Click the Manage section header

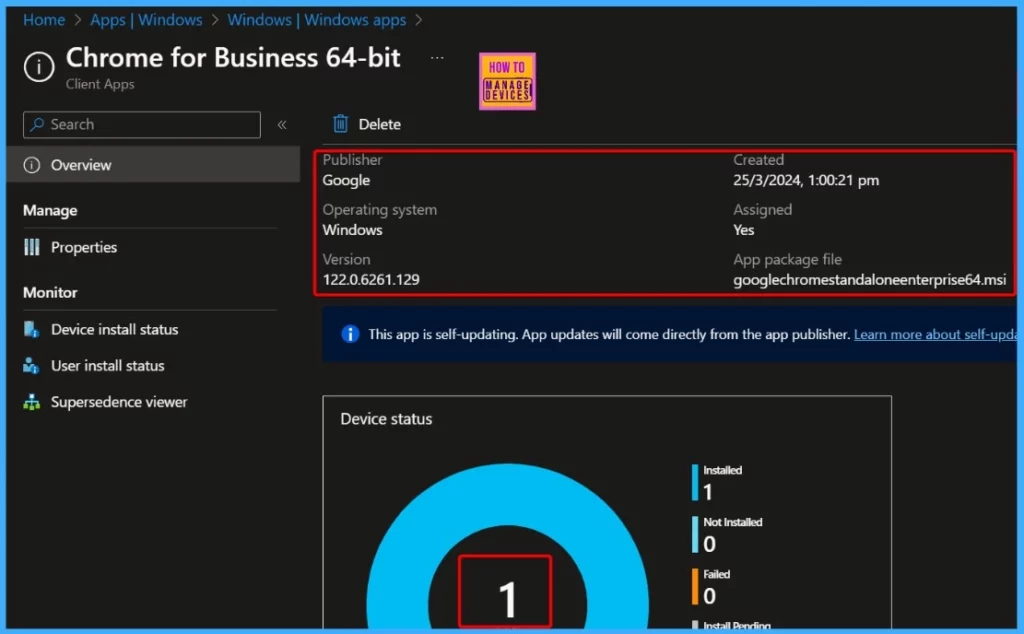tap(50, 211)
